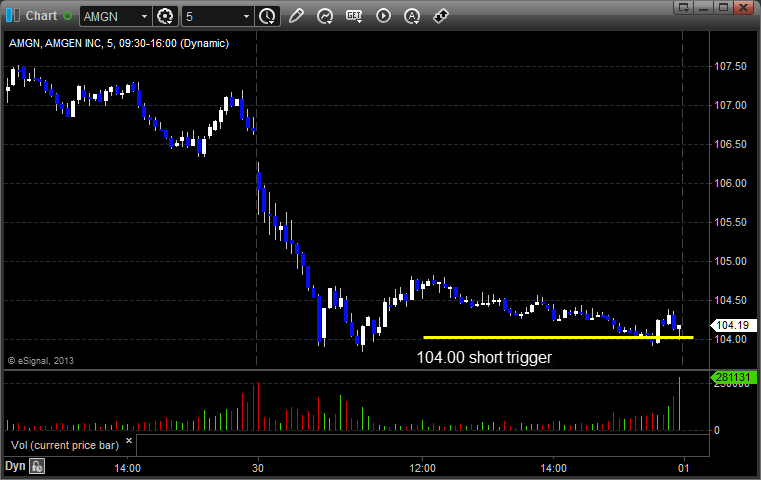The width and height of the screenshot is (761, 480).
Task: Select the pencil drawing tools icon
Action: [296, 16]
